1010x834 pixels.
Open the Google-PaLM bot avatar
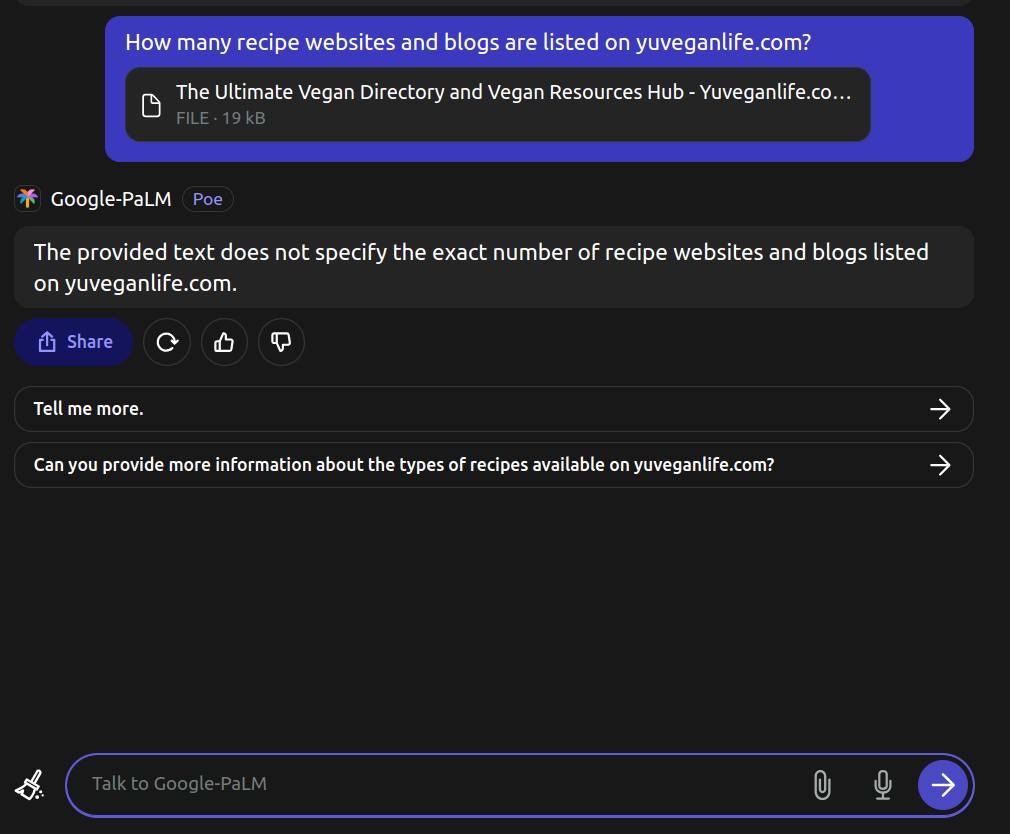28,199
